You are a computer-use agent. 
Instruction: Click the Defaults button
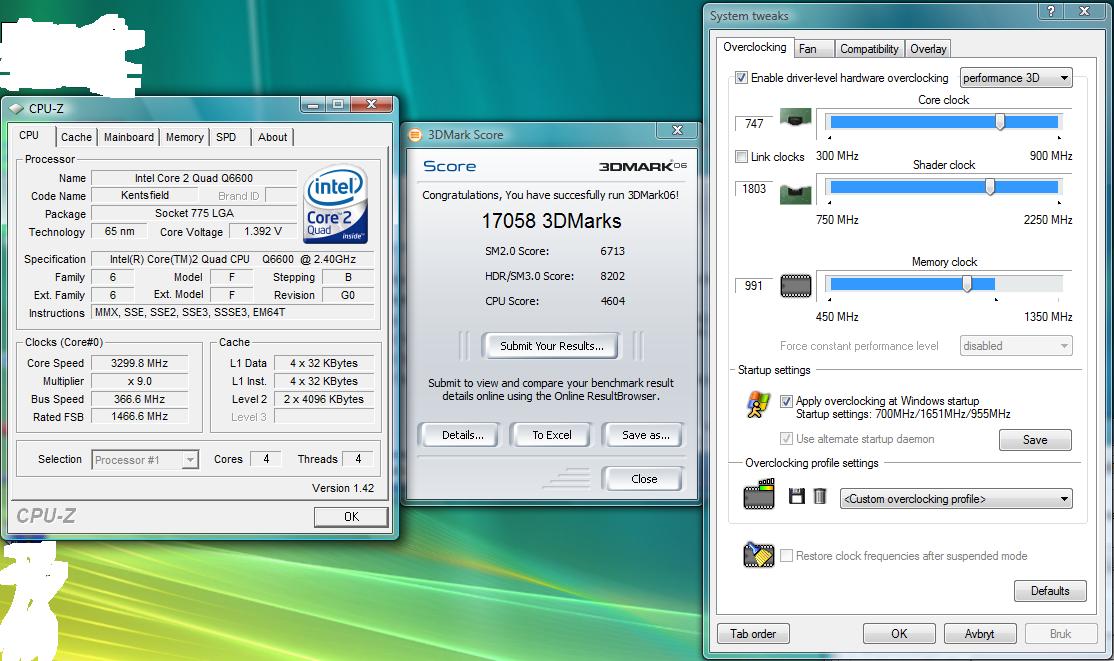click(x=1049, y=591)
